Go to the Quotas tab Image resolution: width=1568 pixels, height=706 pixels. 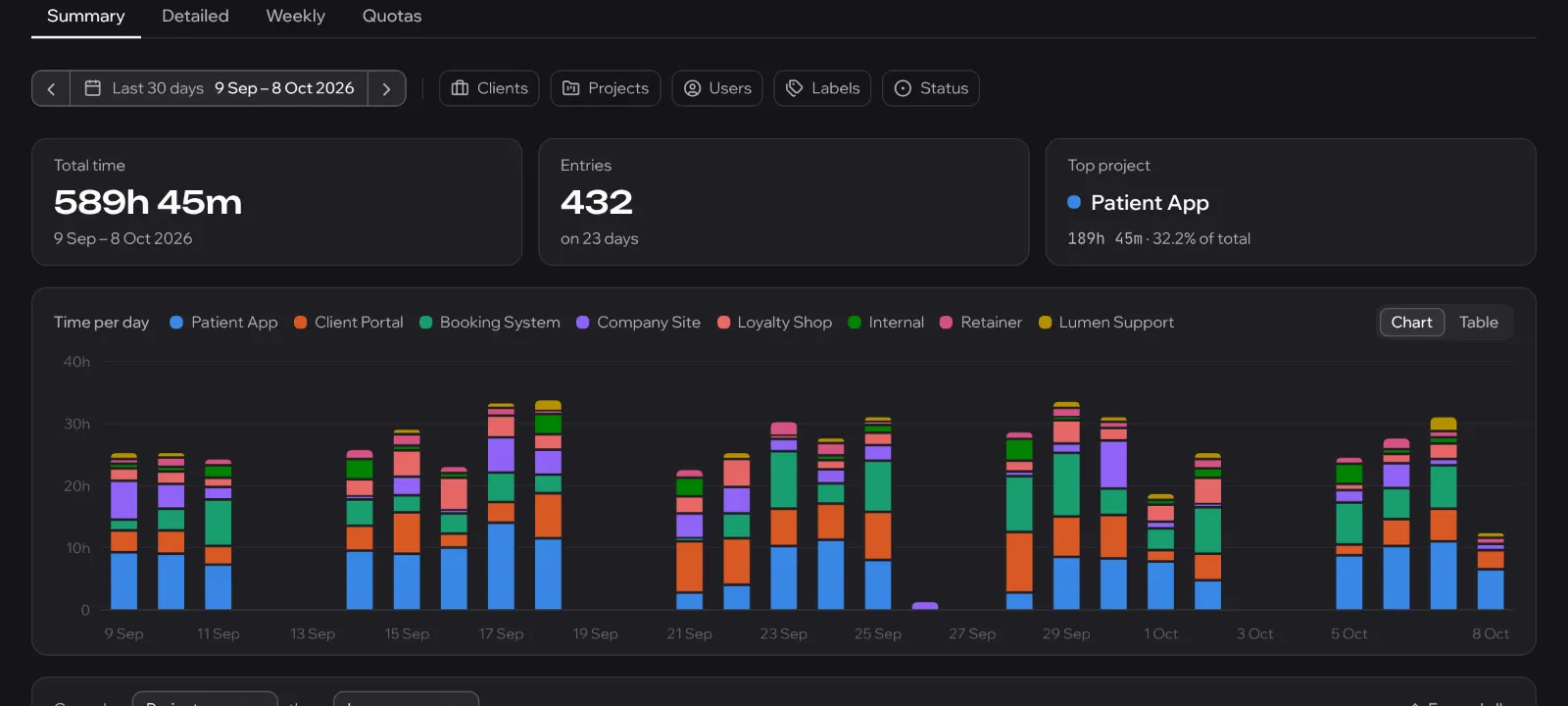(x=392, y=17)
